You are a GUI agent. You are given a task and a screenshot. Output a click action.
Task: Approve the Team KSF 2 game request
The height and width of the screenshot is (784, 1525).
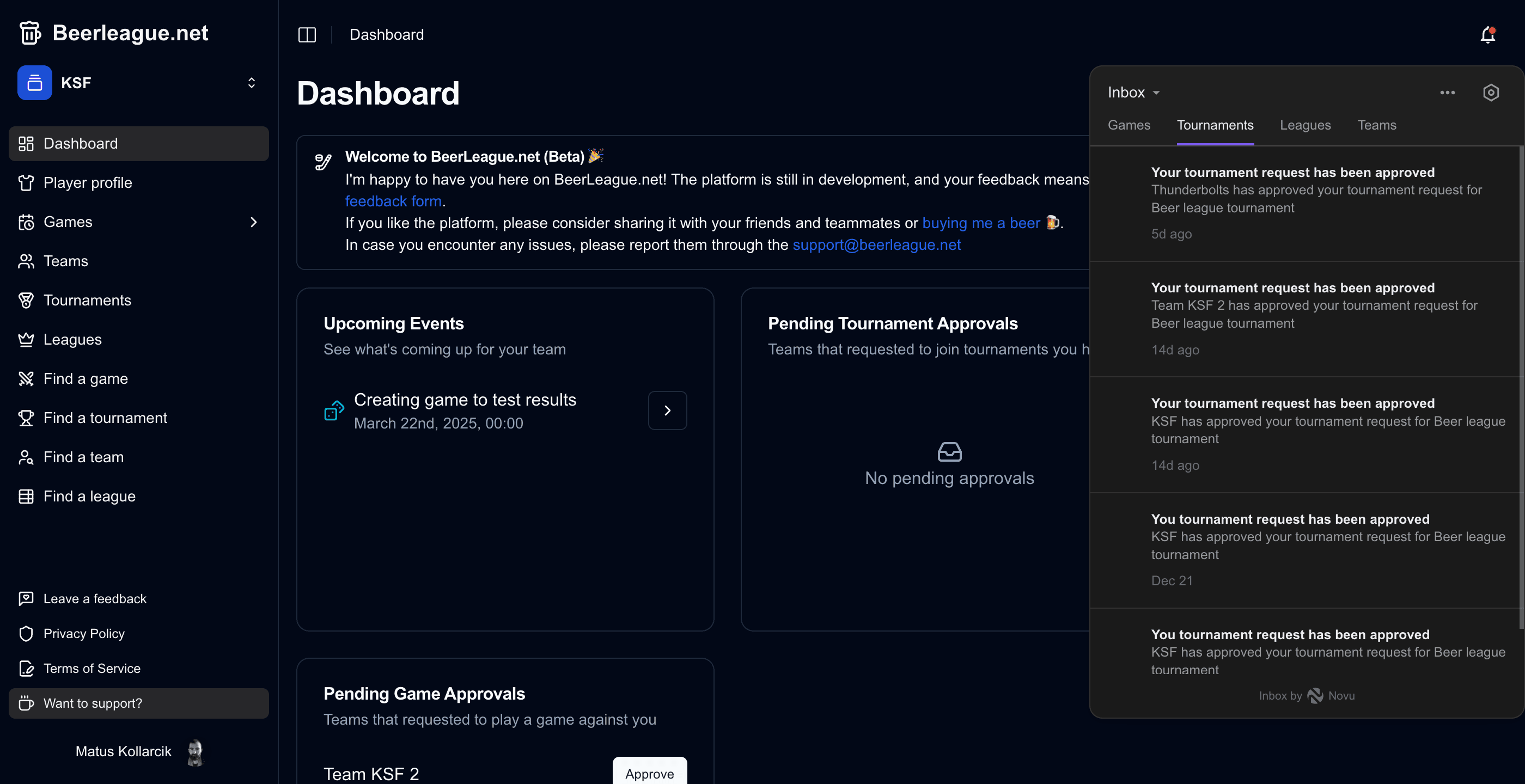click(x=649, y=771)
